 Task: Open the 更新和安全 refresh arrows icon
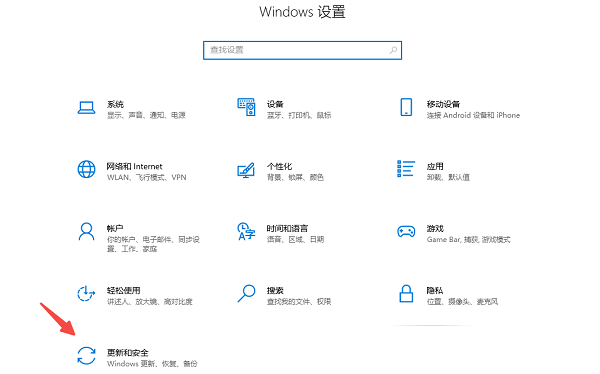[x=86, y=356]
